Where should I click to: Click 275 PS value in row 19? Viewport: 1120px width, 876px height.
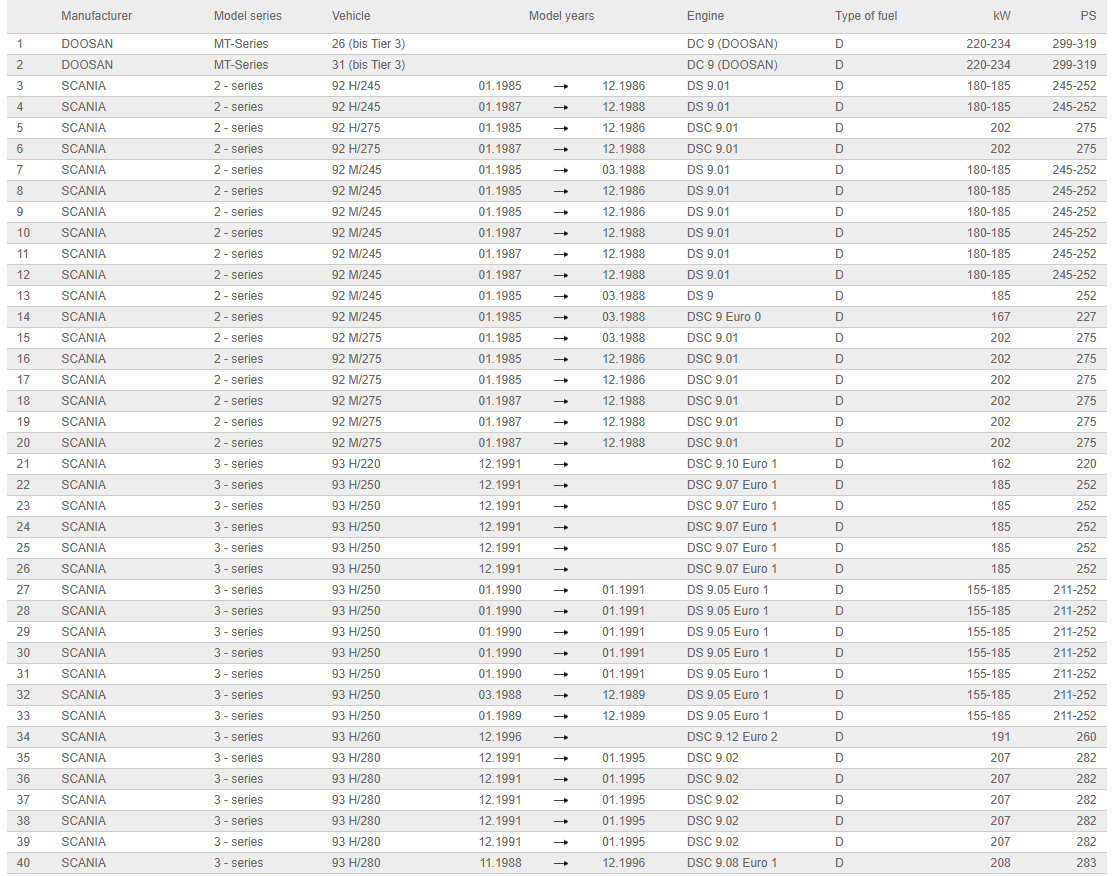point(1086,422)
